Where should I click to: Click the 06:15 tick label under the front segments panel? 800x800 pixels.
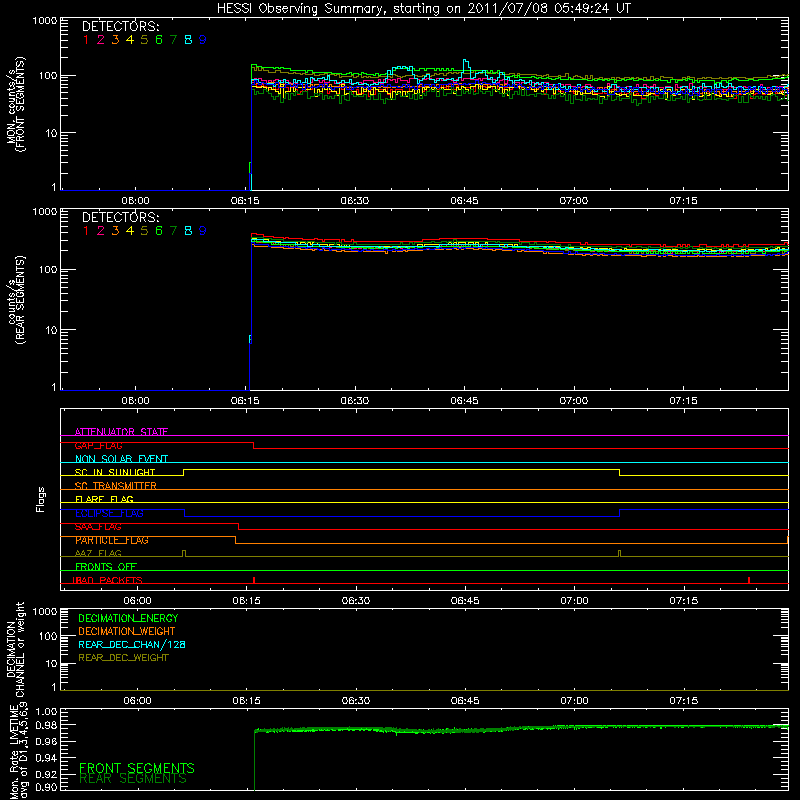tap(245, 201)
